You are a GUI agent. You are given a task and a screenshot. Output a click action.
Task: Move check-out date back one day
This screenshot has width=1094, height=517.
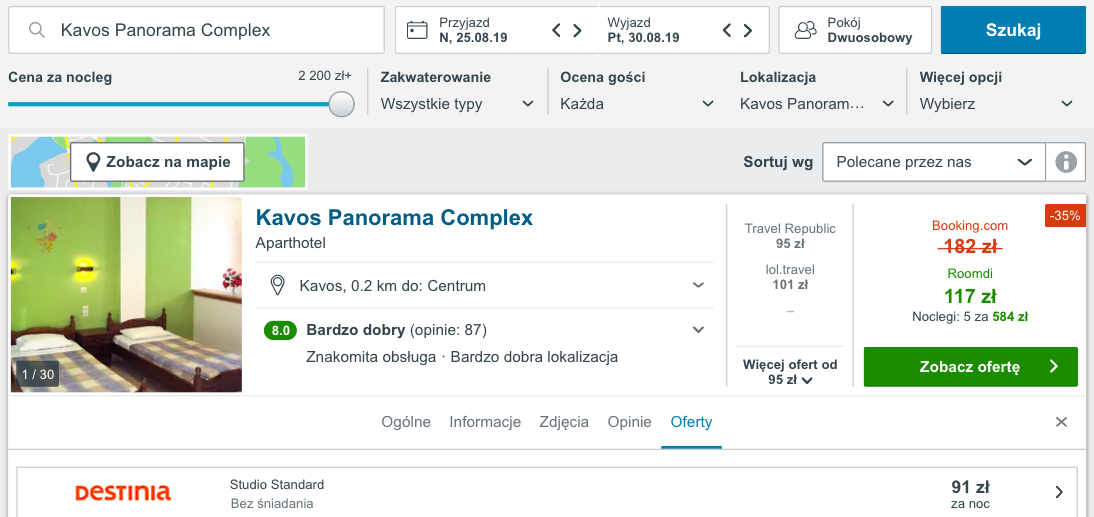727,30
